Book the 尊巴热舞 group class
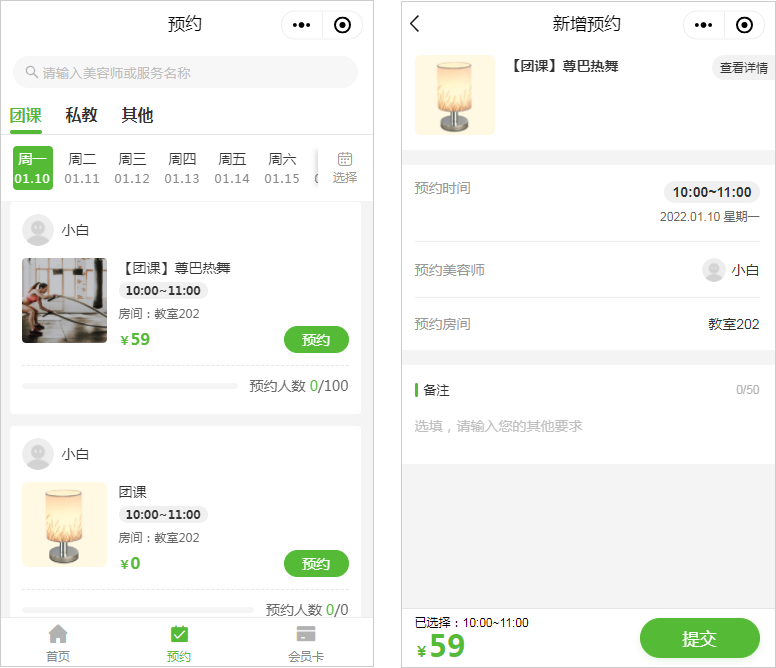Screen dimensions: 776x668 click(316, 340)
